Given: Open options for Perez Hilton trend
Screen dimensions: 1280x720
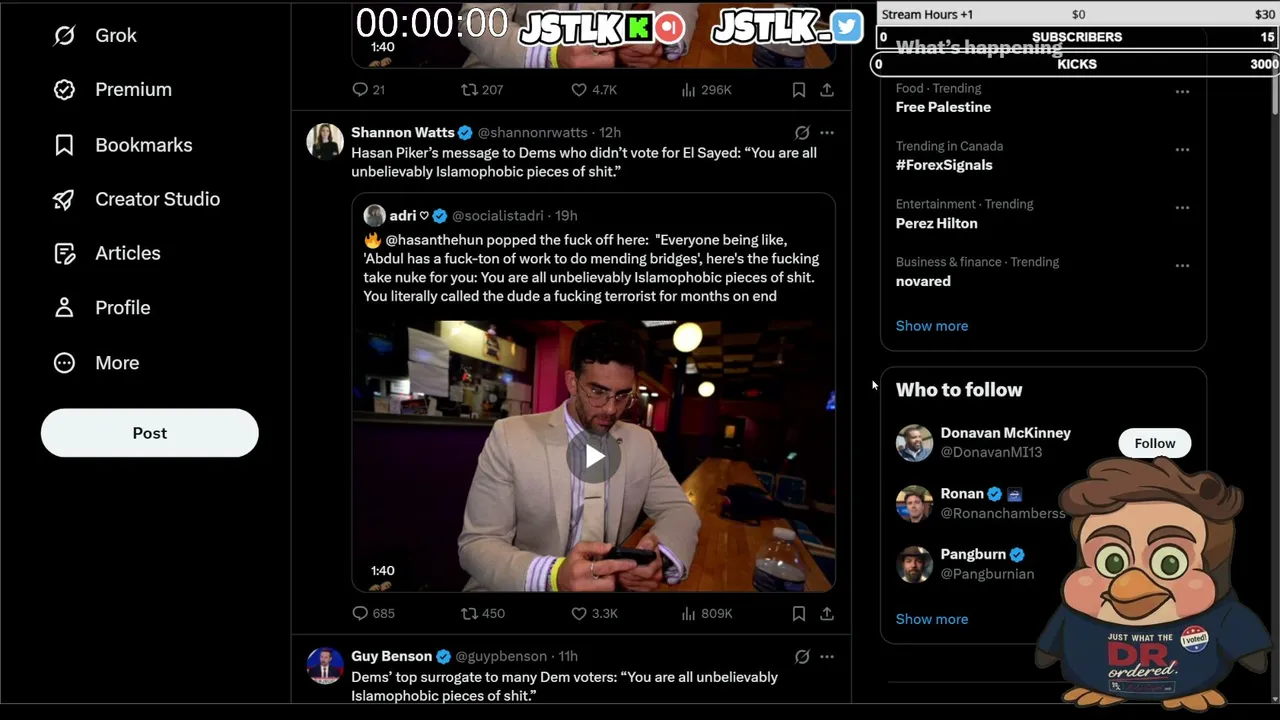Looking at the screenshot, I should click(1182, 208).
